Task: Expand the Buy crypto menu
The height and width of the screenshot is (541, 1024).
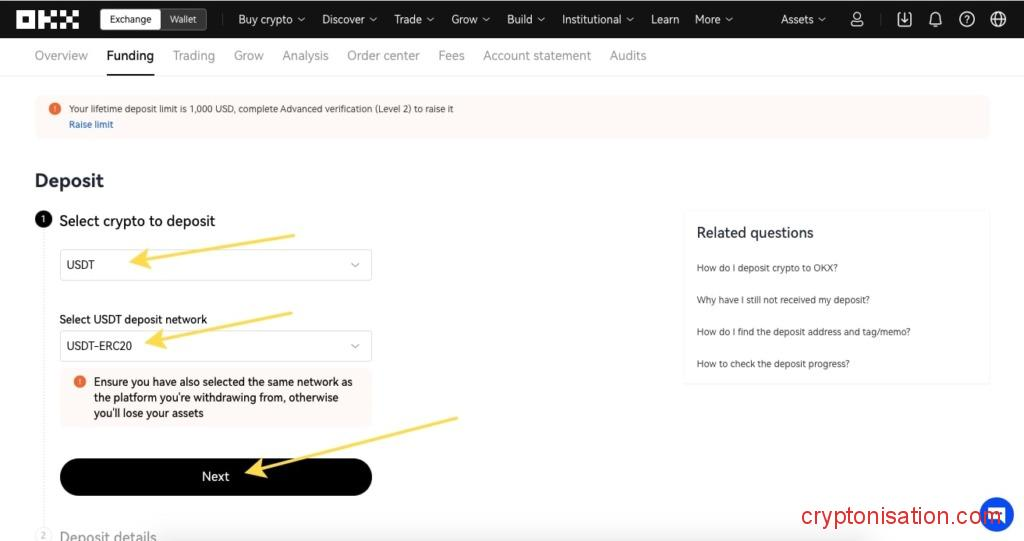Action: [x=273, y=19]
